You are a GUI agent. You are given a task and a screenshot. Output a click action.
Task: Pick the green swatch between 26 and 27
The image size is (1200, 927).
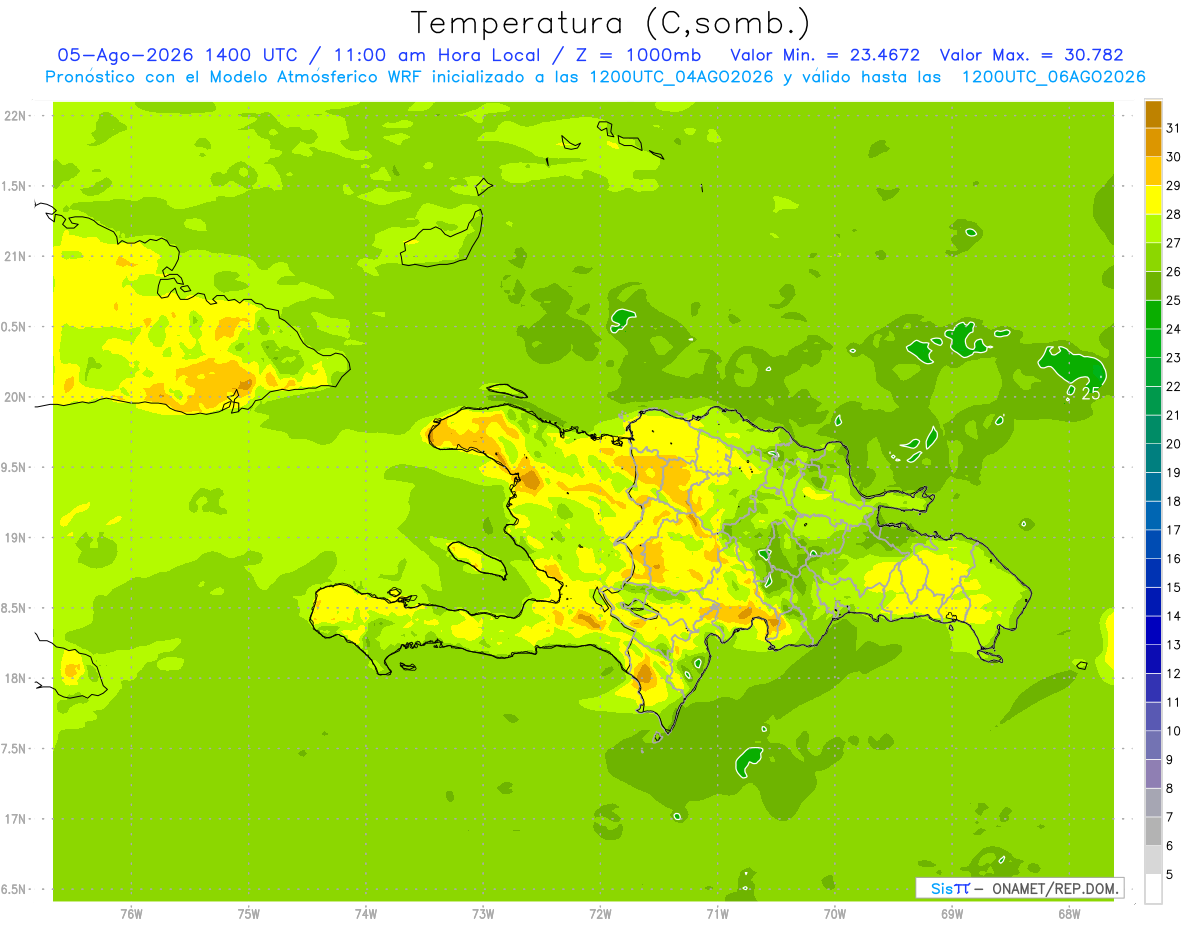1153,257
